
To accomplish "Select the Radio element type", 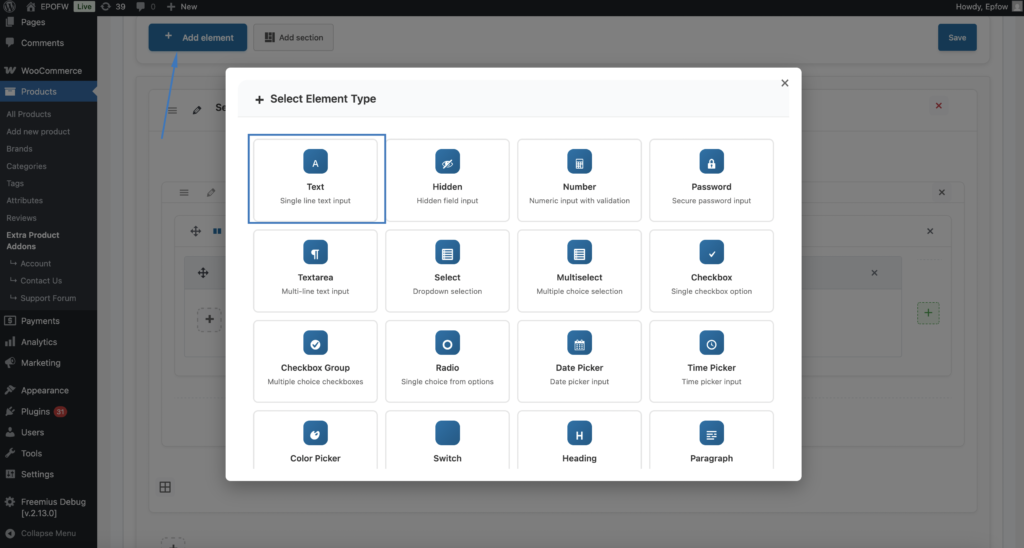I will pos(447,360).
